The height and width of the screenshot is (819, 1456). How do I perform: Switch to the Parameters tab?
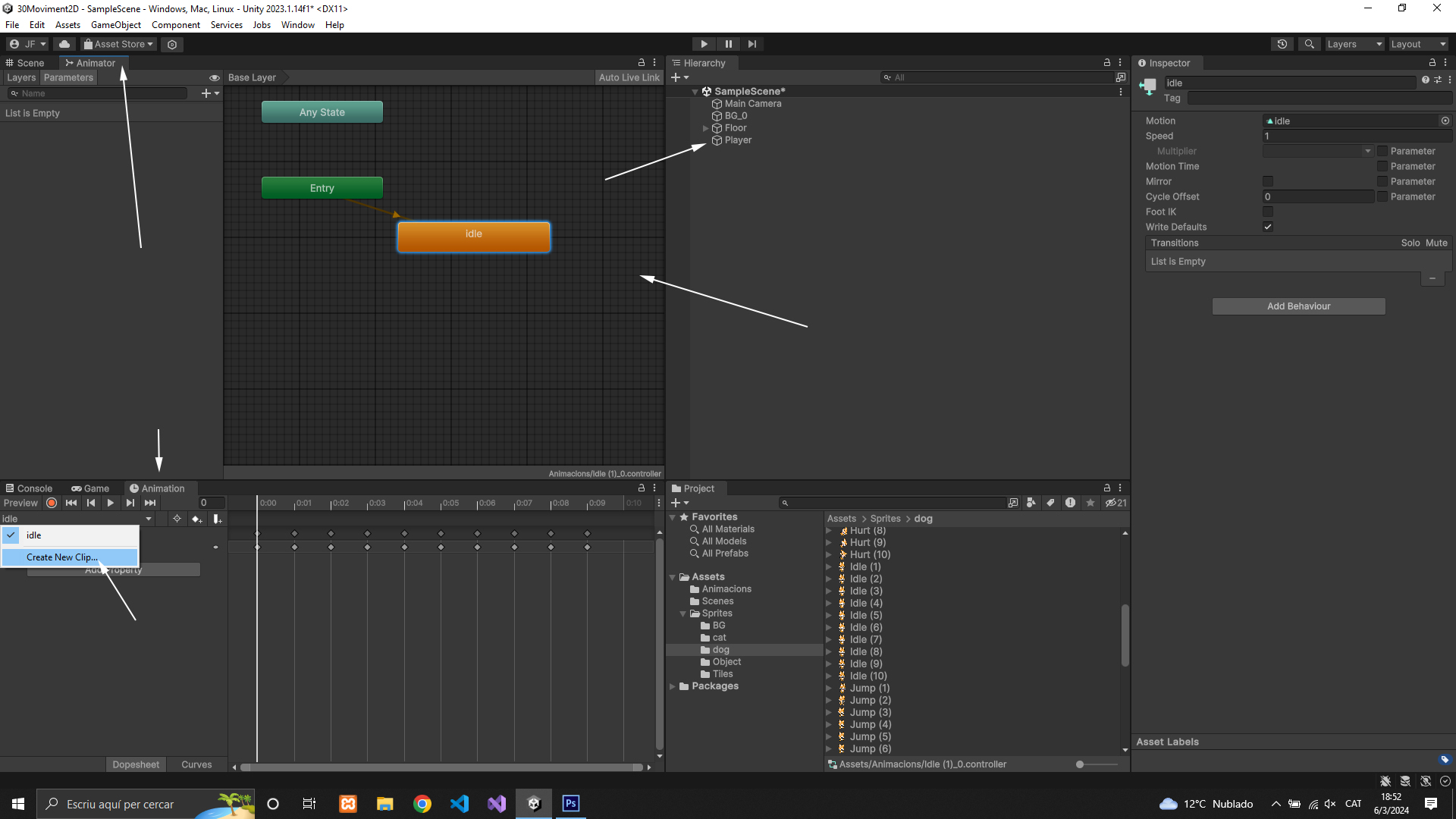click(x=68, y=77)
